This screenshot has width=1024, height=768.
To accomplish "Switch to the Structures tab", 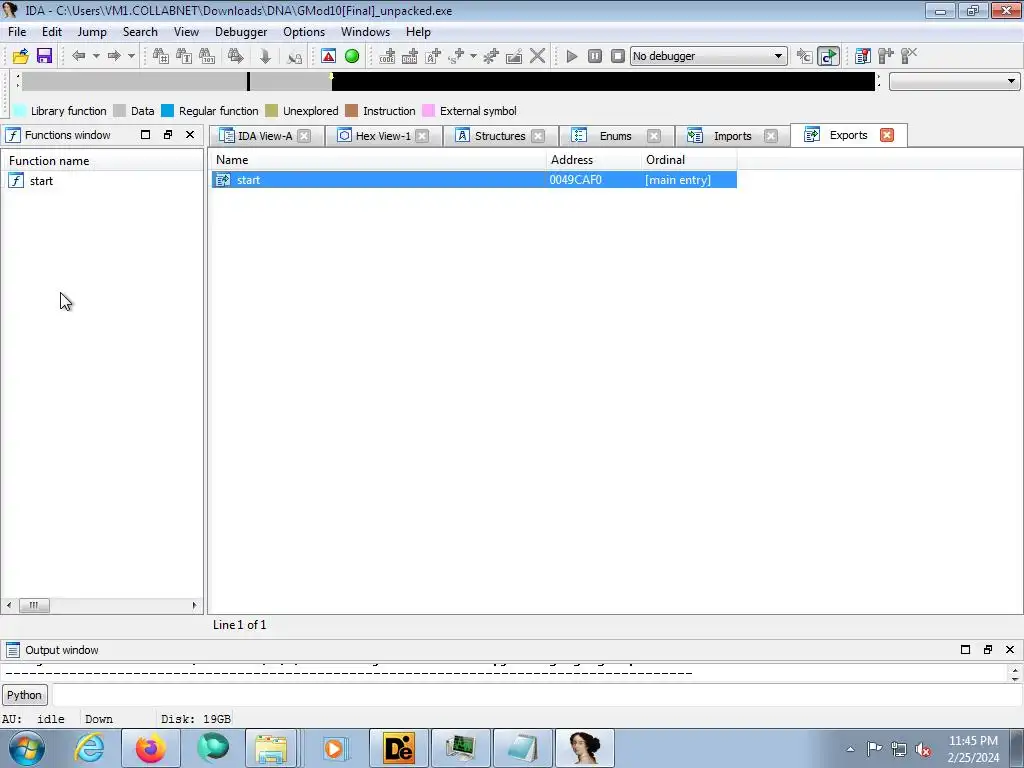I will click(x=500, y=136).
